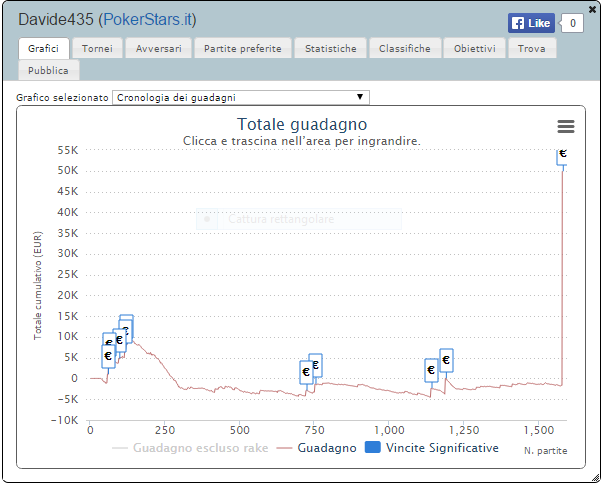603x483 pixels.
Task: Go to the Classifiche tab
Action: (x=405, y=48)
